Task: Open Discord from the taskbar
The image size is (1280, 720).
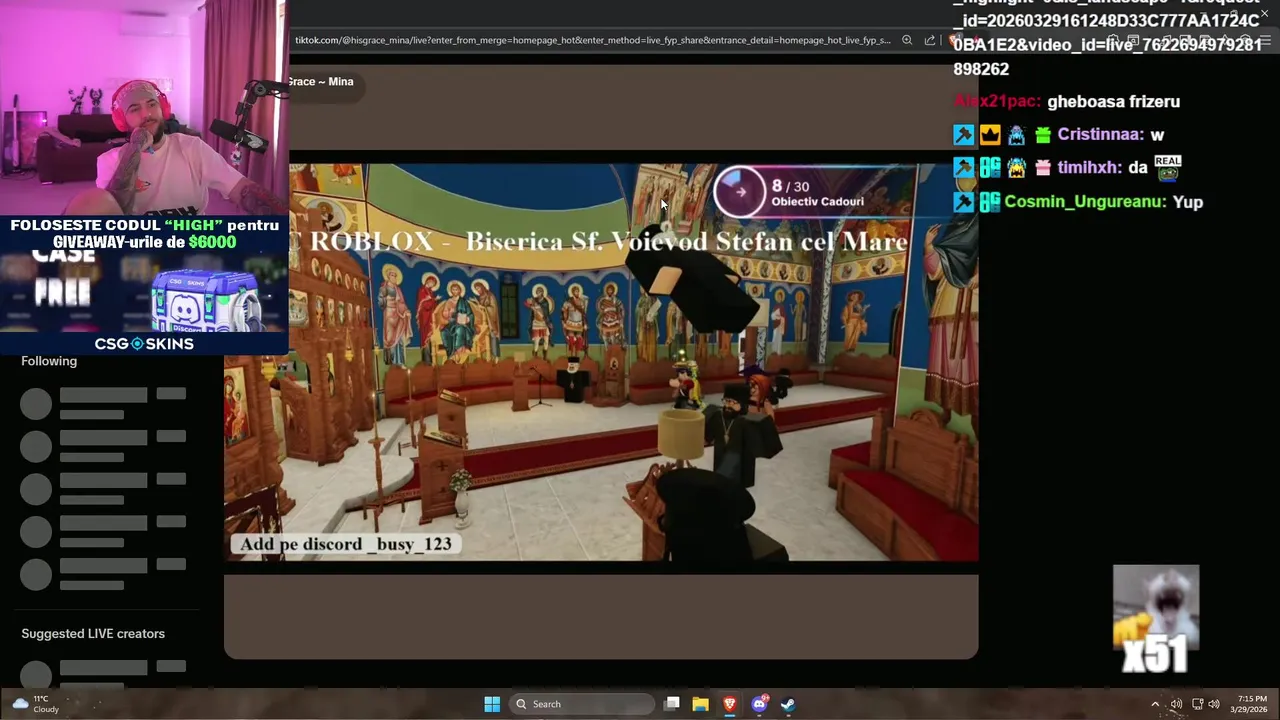Action: [x=759, y=704]
